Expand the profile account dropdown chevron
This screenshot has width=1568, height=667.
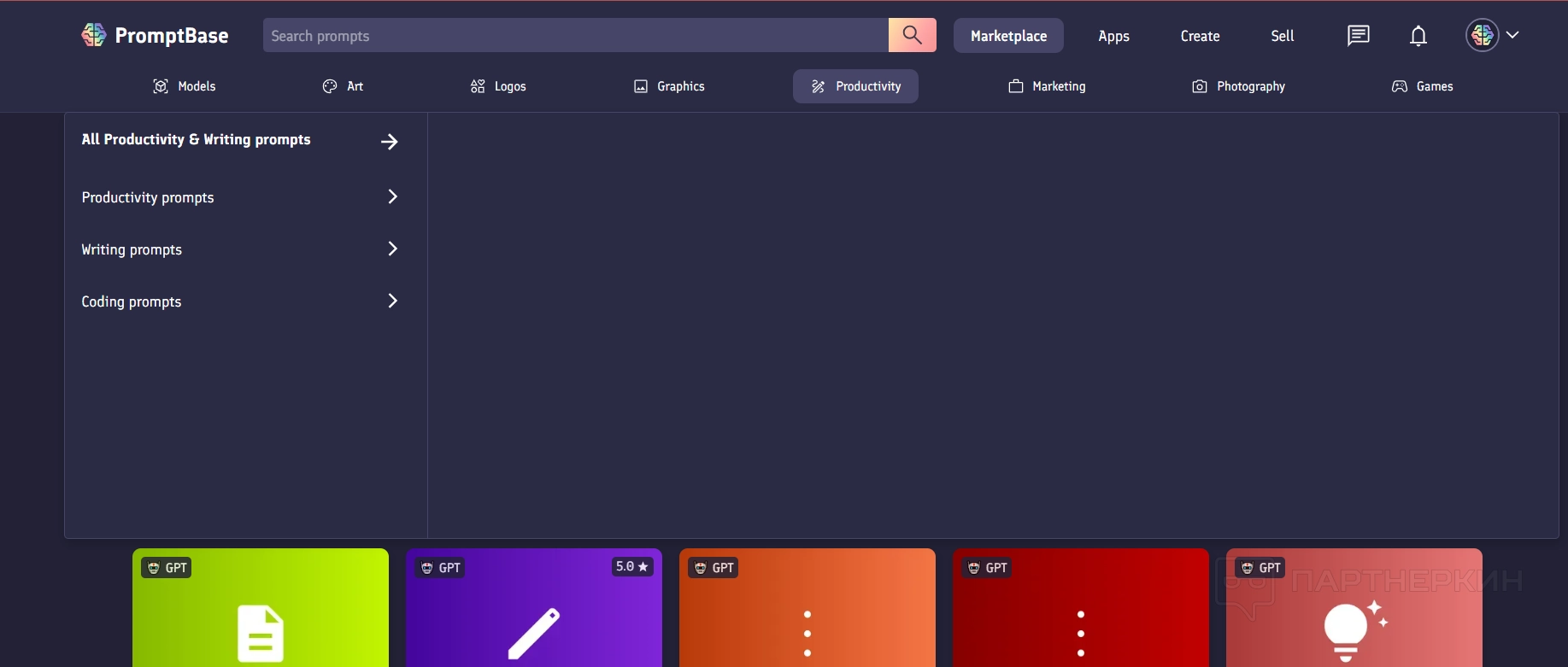(x=1512, y=35)
